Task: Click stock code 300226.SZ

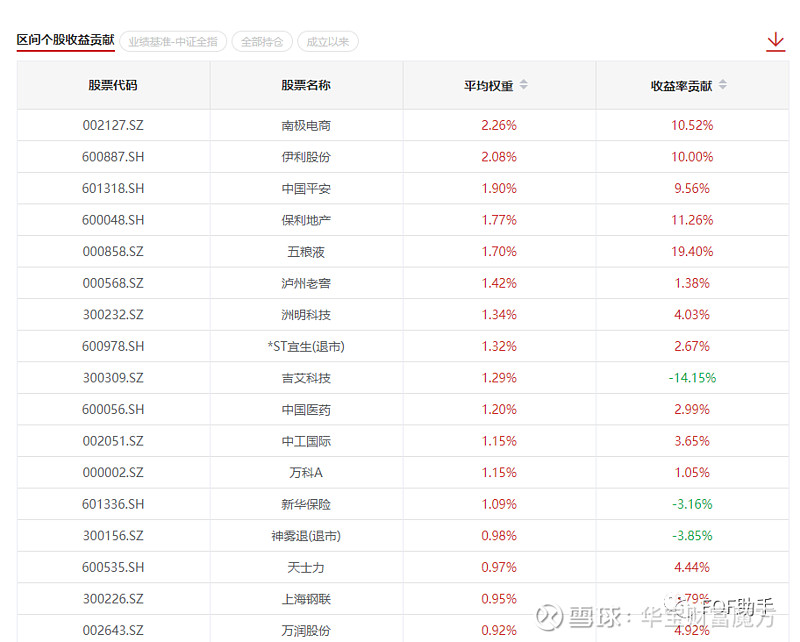Action: [x=113, y=600]
